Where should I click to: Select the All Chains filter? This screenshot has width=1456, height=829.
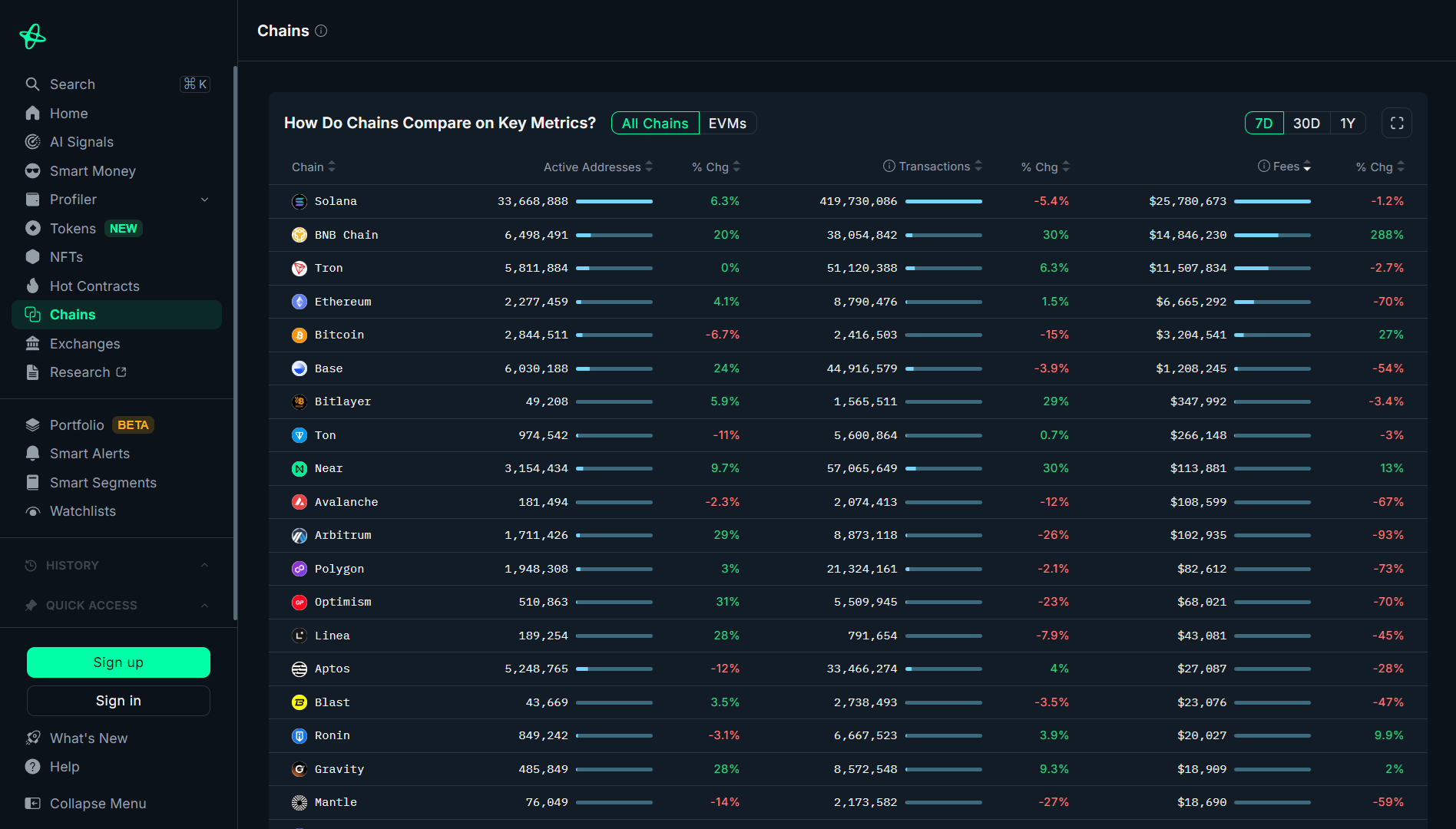(655, 123)
